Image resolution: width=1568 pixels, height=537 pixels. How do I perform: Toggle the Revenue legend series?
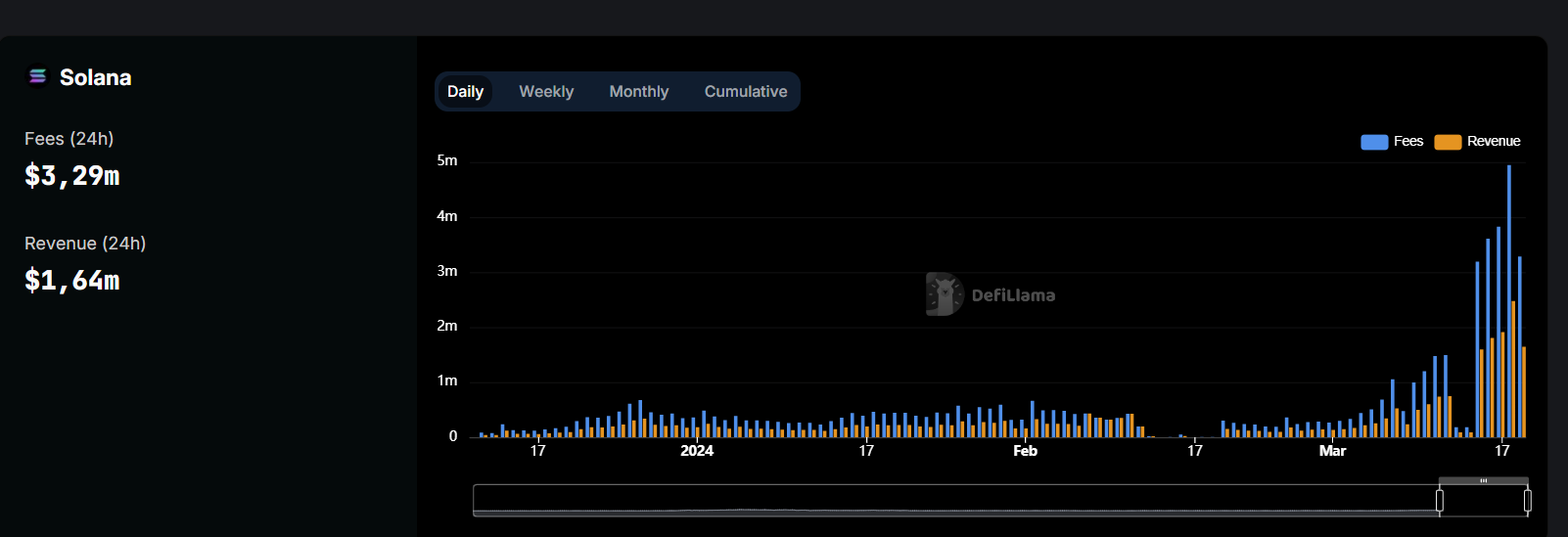(1477, 141)
